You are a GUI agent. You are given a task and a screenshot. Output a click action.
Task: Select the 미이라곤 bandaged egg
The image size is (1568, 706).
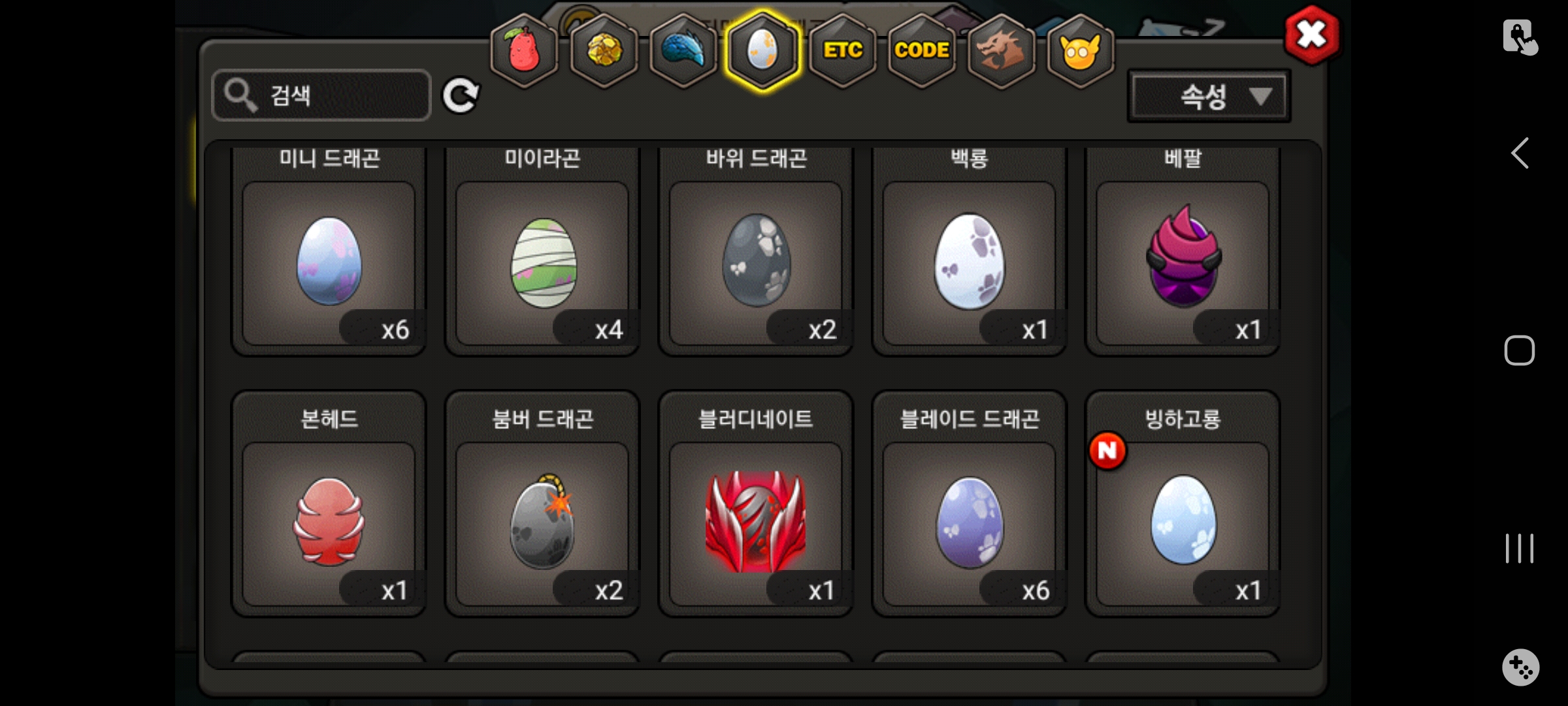pos(542,252)
